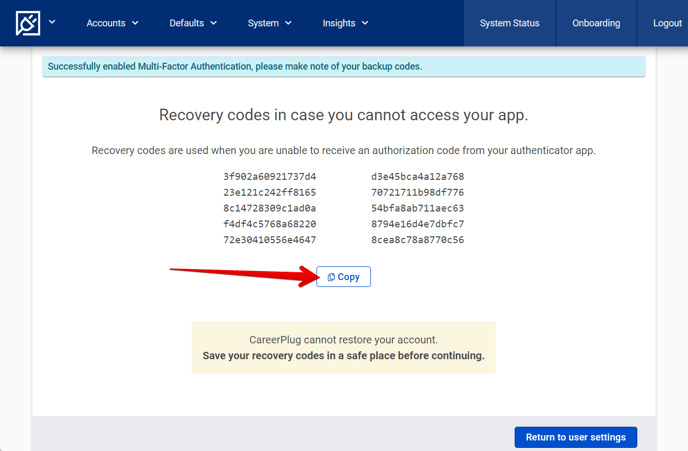688x451 pixels.
Task: Open the Insights menu
Action: [x=345, y=23]
